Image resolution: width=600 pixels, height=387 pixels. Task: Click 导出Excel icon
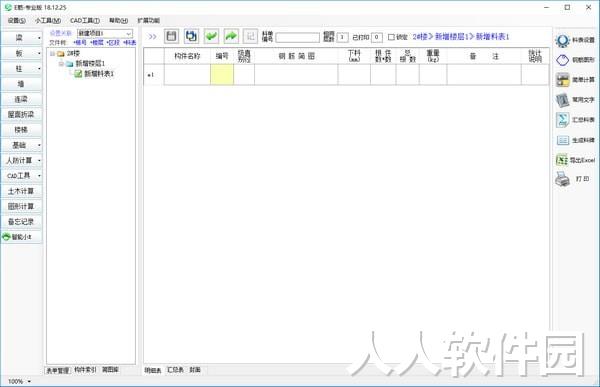pyautogui.click(x=562, y=160)
